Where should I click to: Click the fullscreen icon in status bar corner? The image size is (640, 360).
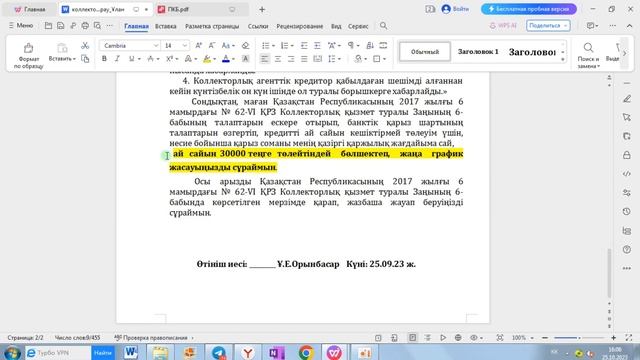(x=629, y=338)
